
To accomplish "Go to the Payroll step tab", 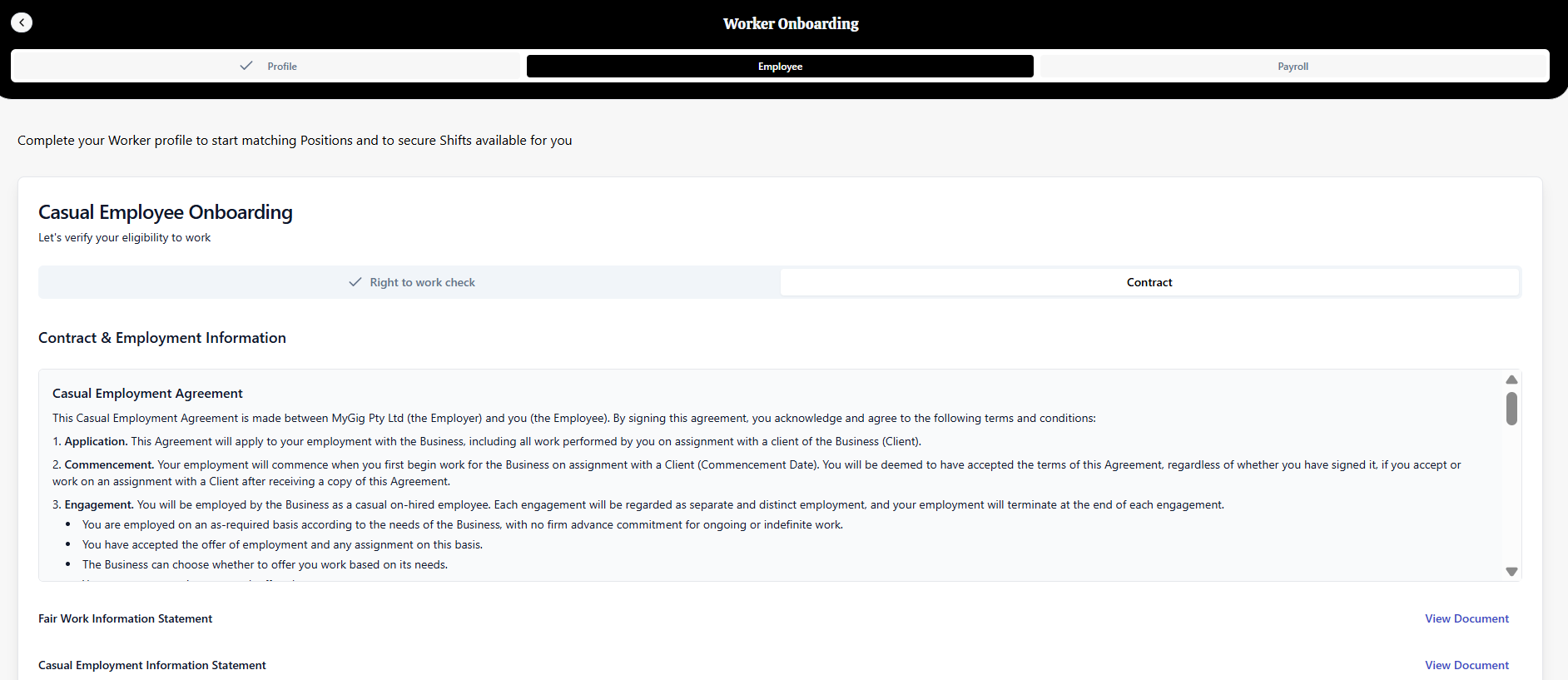I will pos(1293,67).
